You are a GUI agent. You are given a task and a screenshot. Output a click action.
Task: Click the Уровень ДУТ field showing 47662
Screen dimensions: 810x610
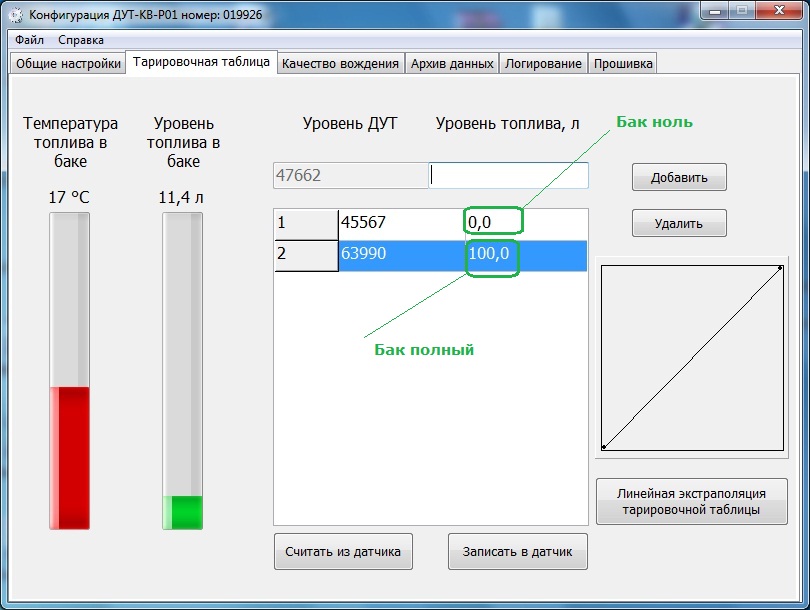point(350,175)
